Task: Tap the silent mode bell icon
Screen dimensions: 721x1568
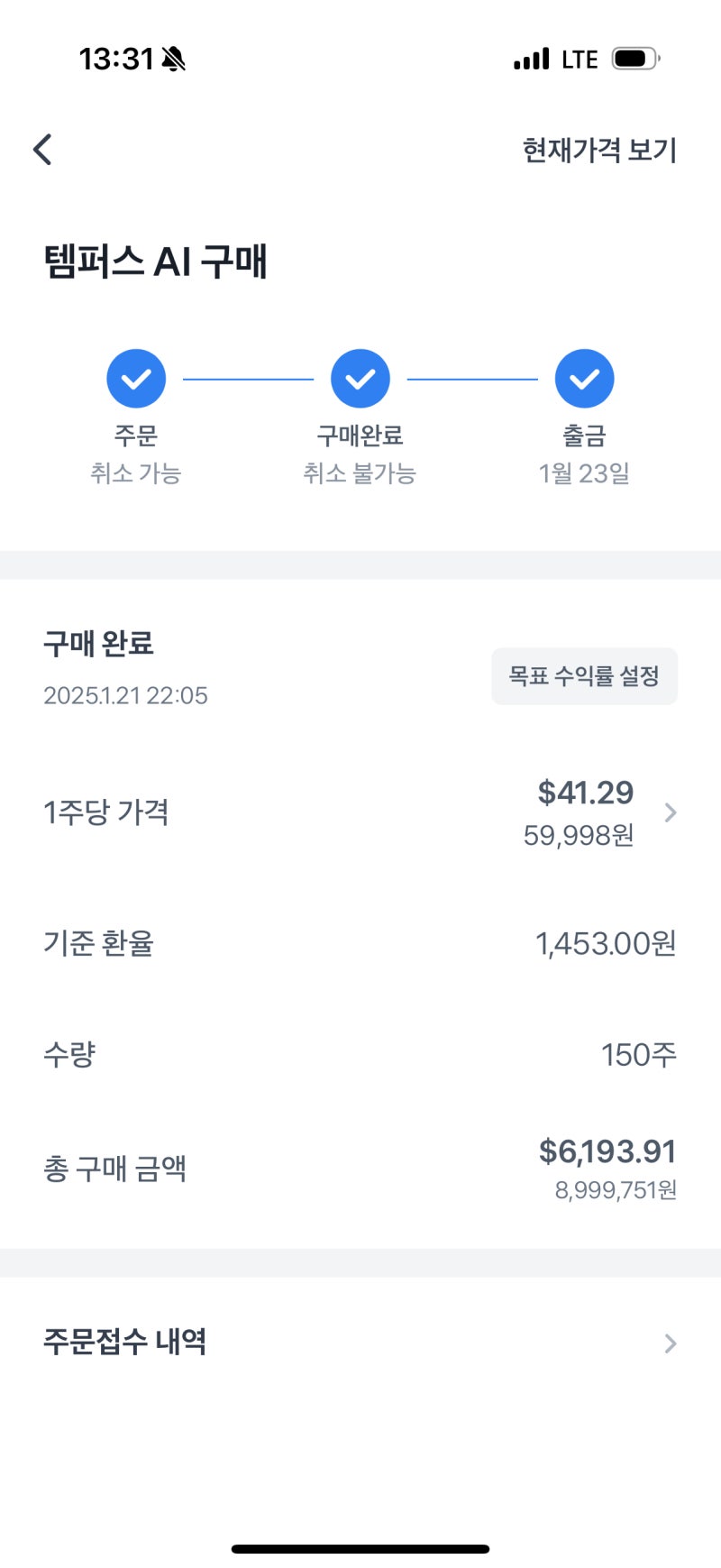Action: point(173,60)
